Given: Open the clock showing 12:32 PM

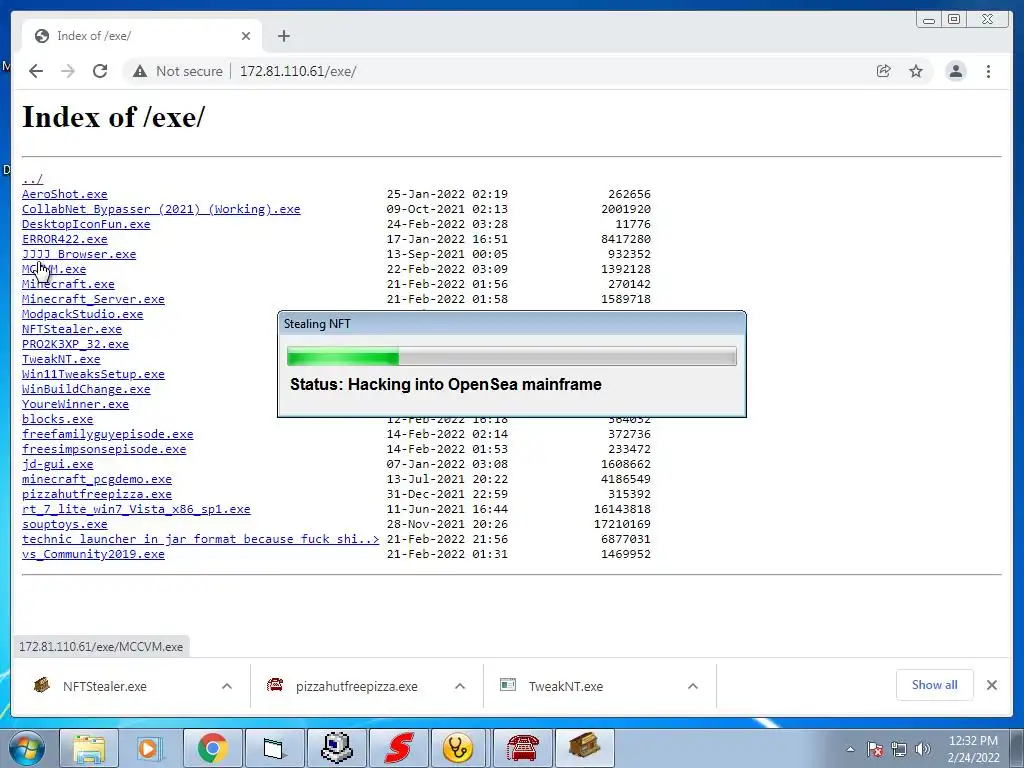Looking at the screenshot, I should point(973,749).
